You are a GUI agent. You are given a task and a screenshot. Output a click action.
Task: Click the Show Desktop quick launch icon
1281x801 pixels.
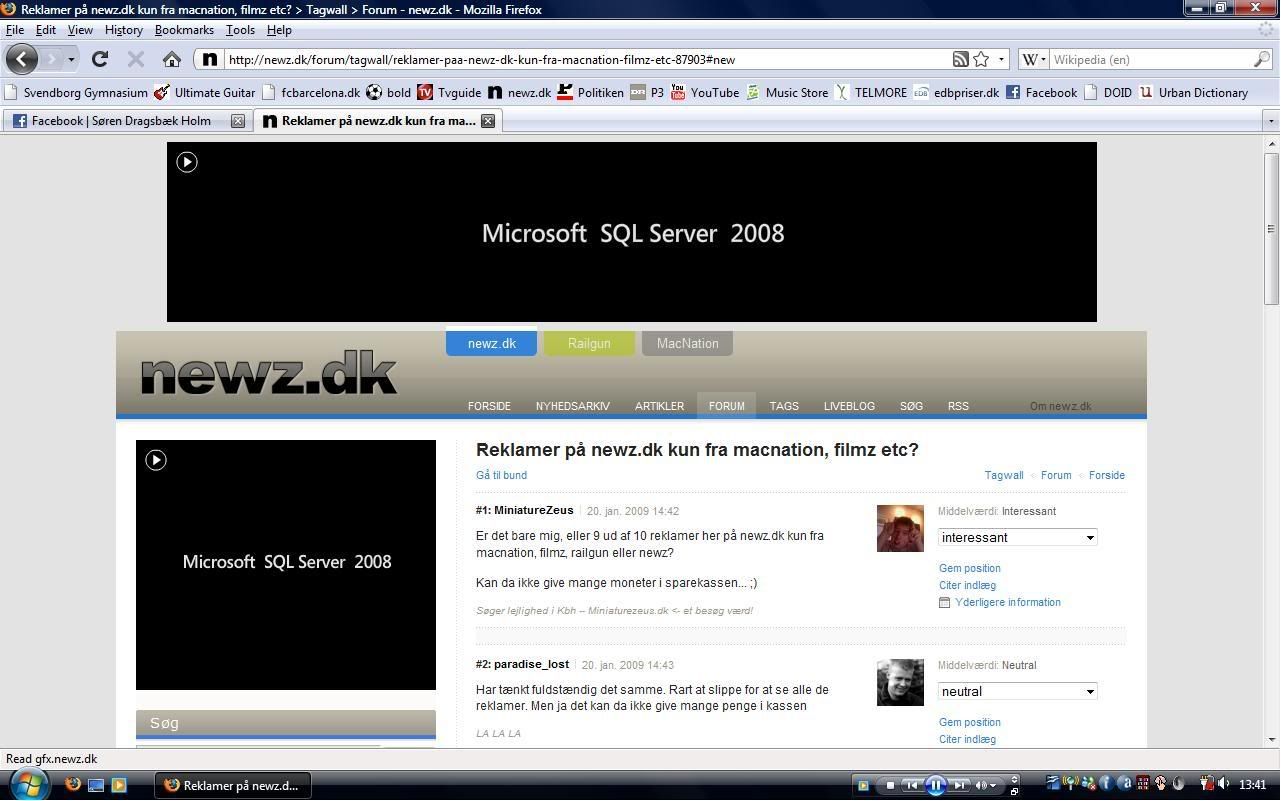tap(96, 785)
